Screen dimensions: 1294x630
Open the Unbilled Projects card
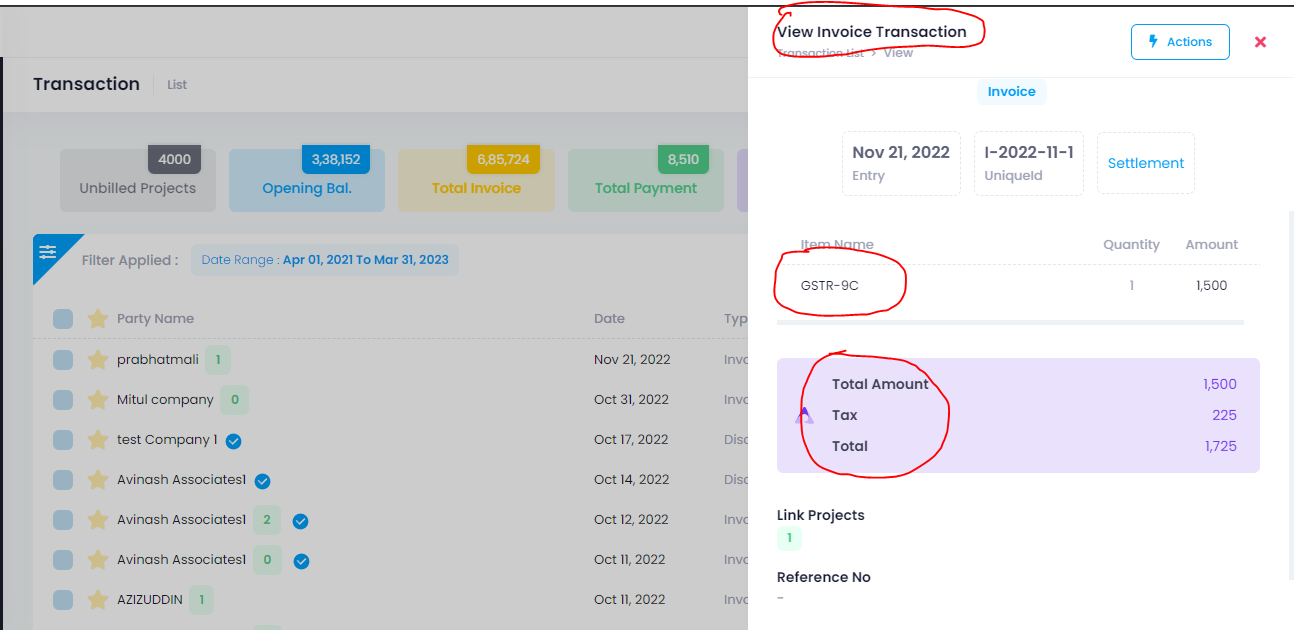point(138,181)
